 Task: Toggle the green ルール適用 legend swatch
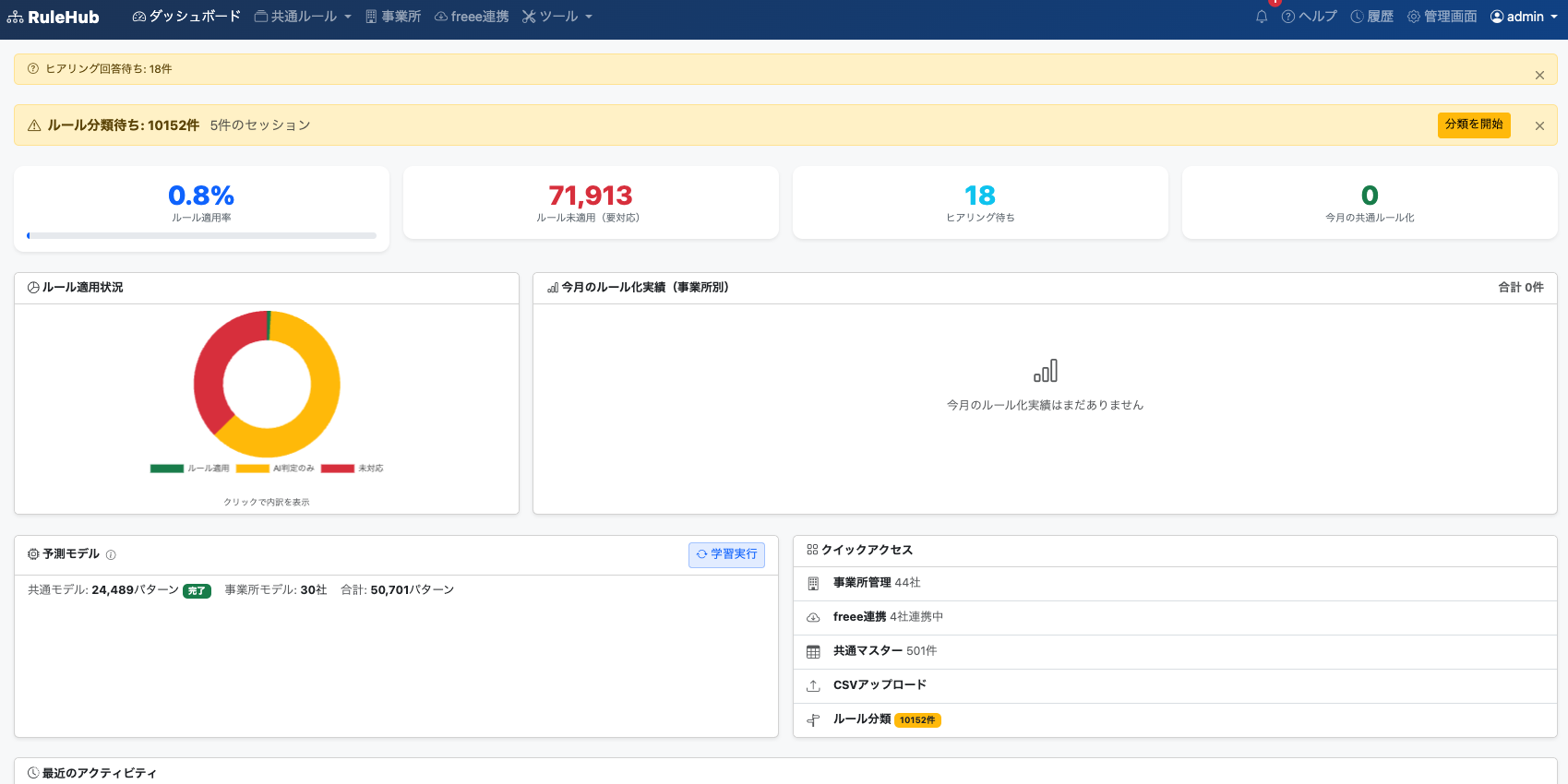click(x=167, y=469)
